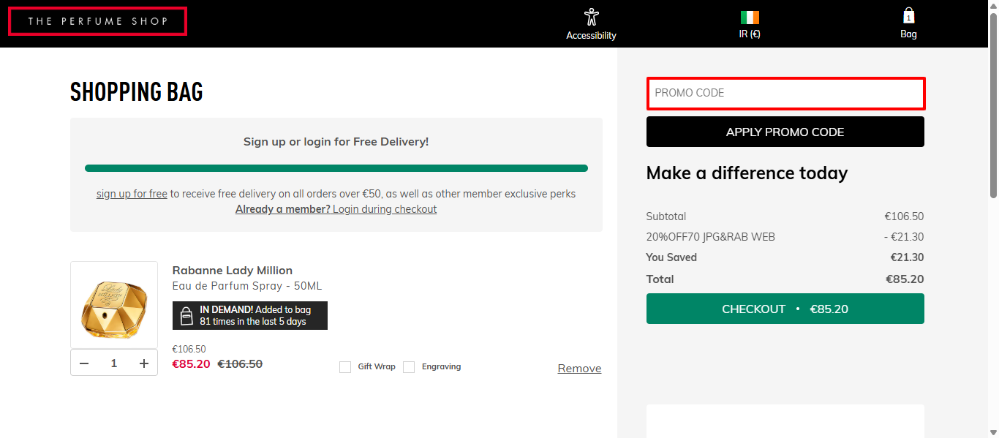Click the You Saved €21.30 amount
The height and width of the screenshot is (438, 999).
(x=907, y=258)
